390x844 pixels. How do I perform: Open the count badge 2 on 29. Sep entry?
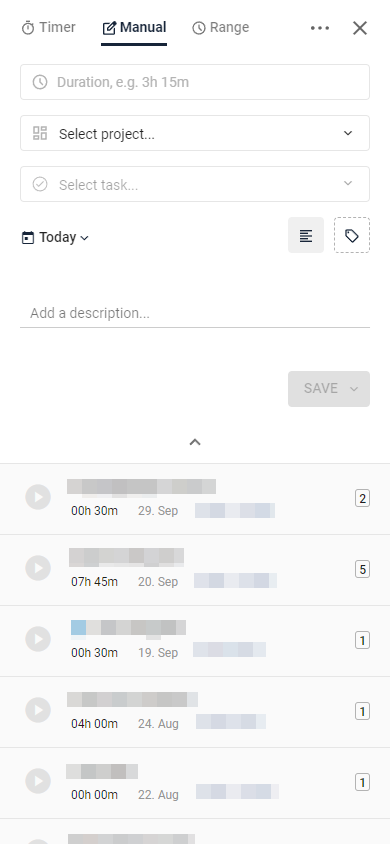[363, 498]
